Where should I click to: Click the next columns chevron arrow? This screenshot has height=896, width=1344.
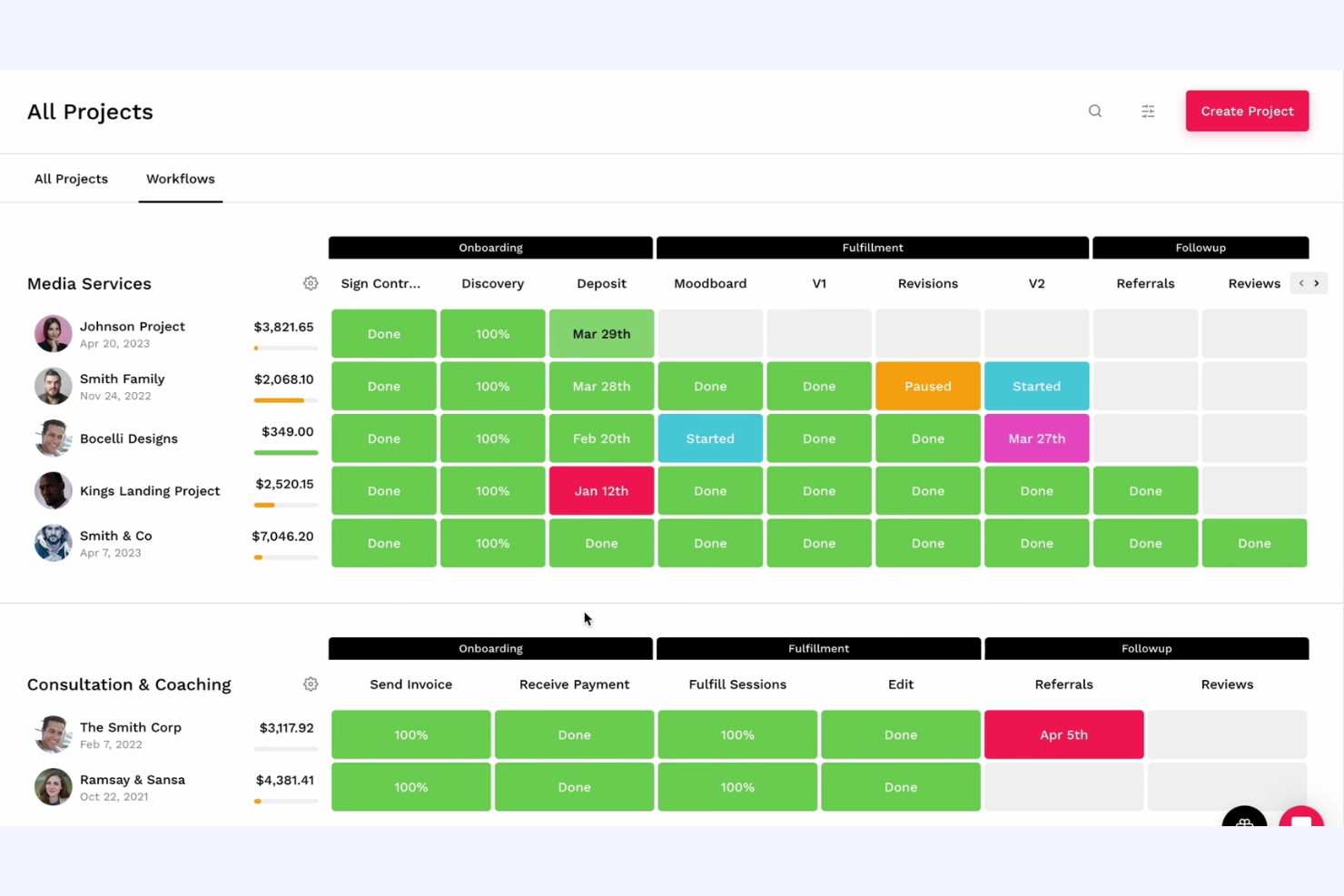coord(1317,283)
